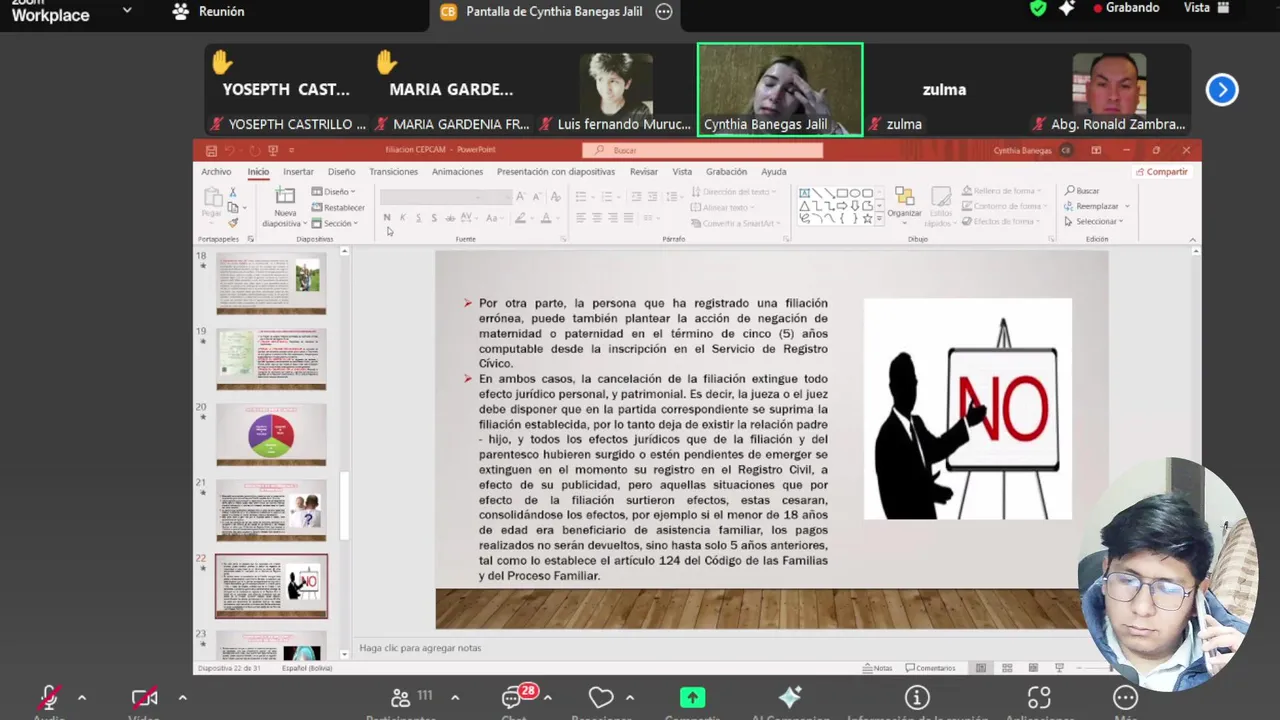The width and height of the screenshot is (1280, 720).
Task: Open the Participantes panel icon
Action: [400, 697]
